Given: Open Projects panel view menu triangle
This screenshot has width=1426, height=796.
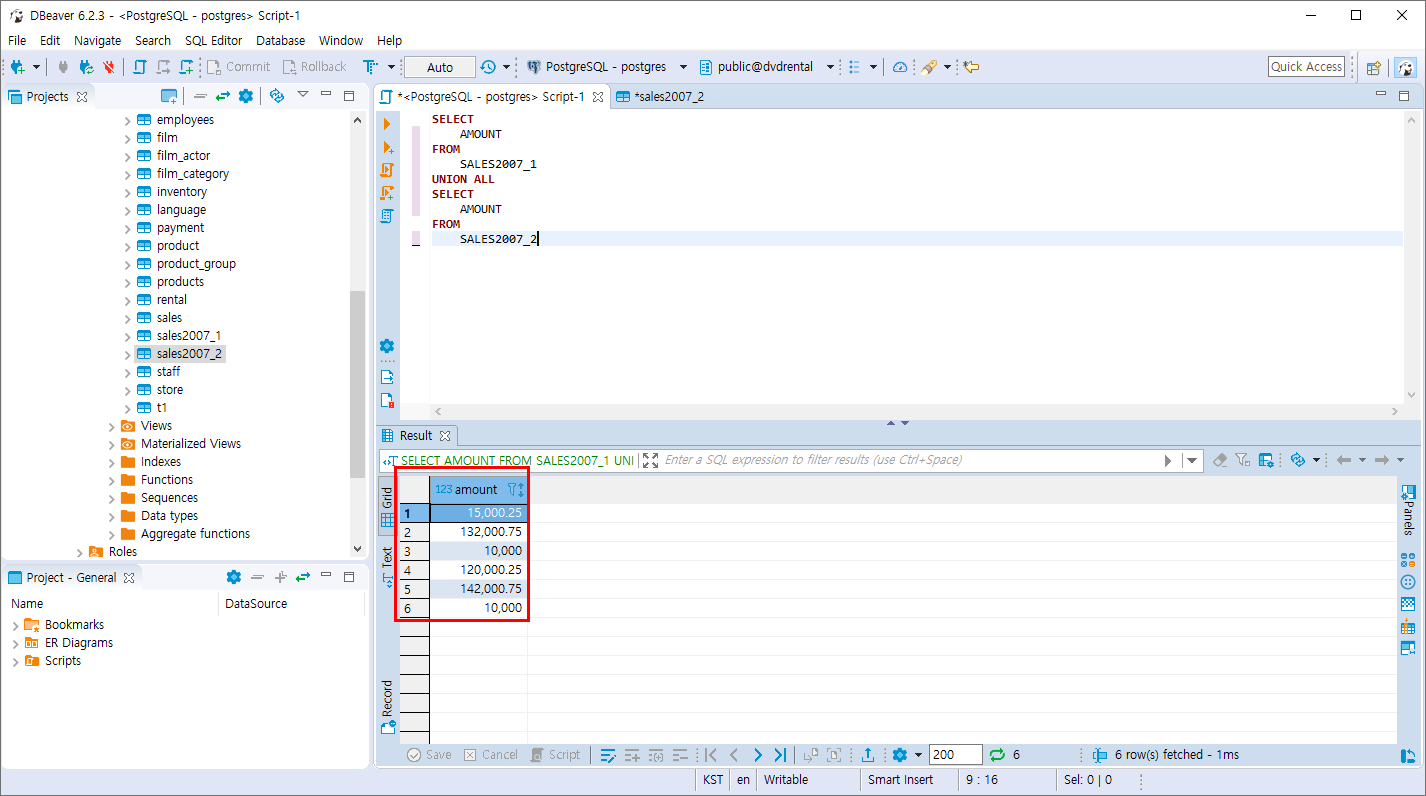Looking at the screenshot, I should [x=303, y=96].
